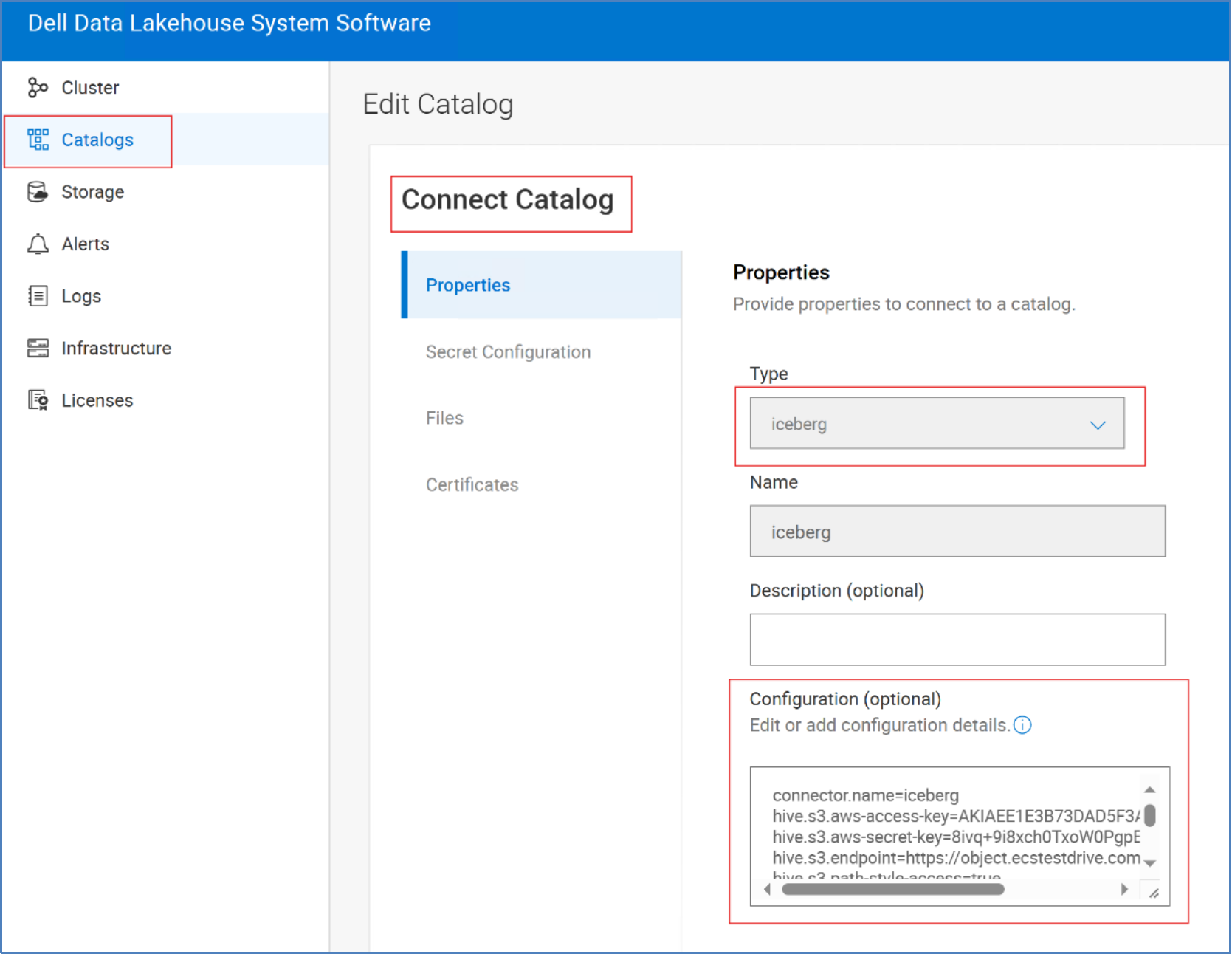Click the Cluster sidebar icon
Screen dimensions: 1232x954
point(38,87)
